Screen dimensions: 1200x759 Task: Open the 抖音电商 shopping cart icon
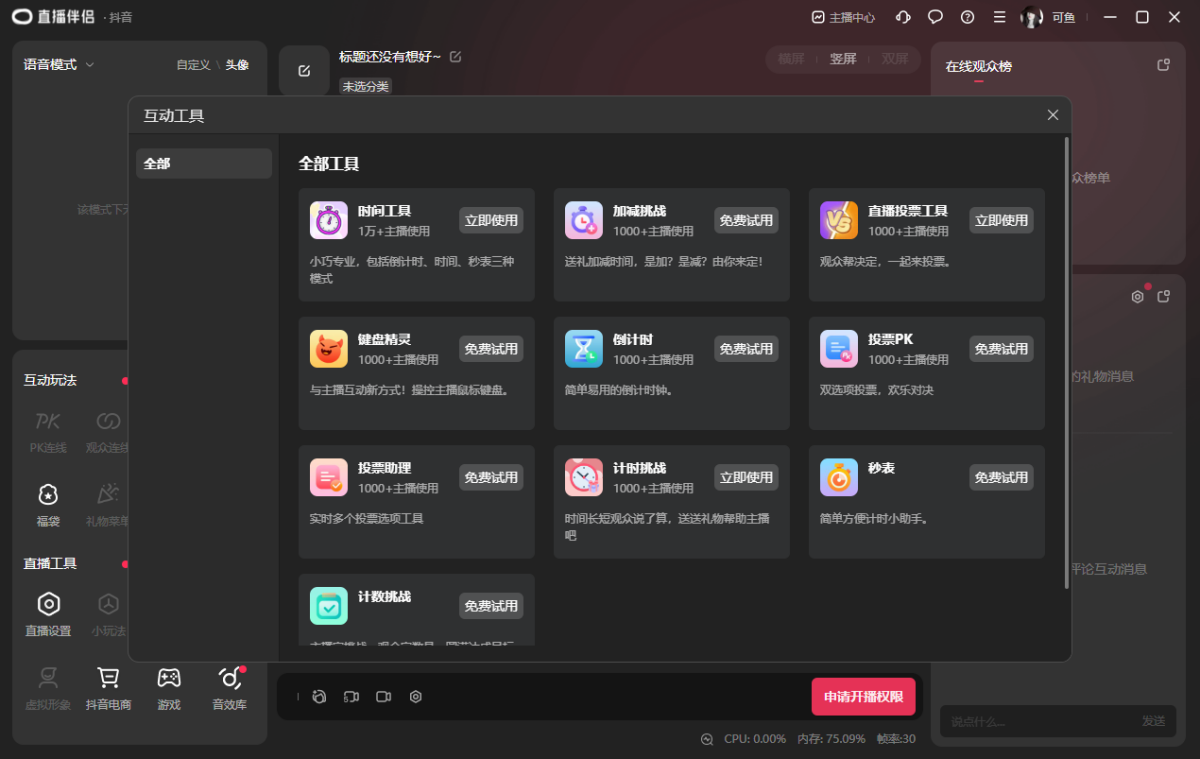pos(108,679)
